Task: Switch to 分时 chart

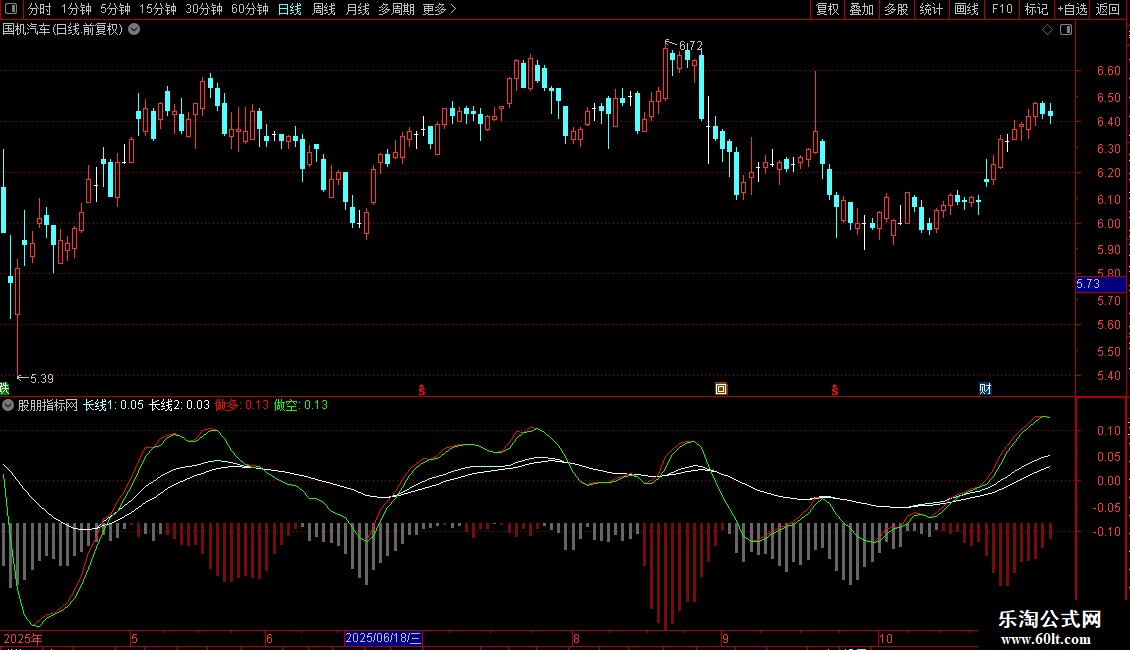Action: point(40,9)
